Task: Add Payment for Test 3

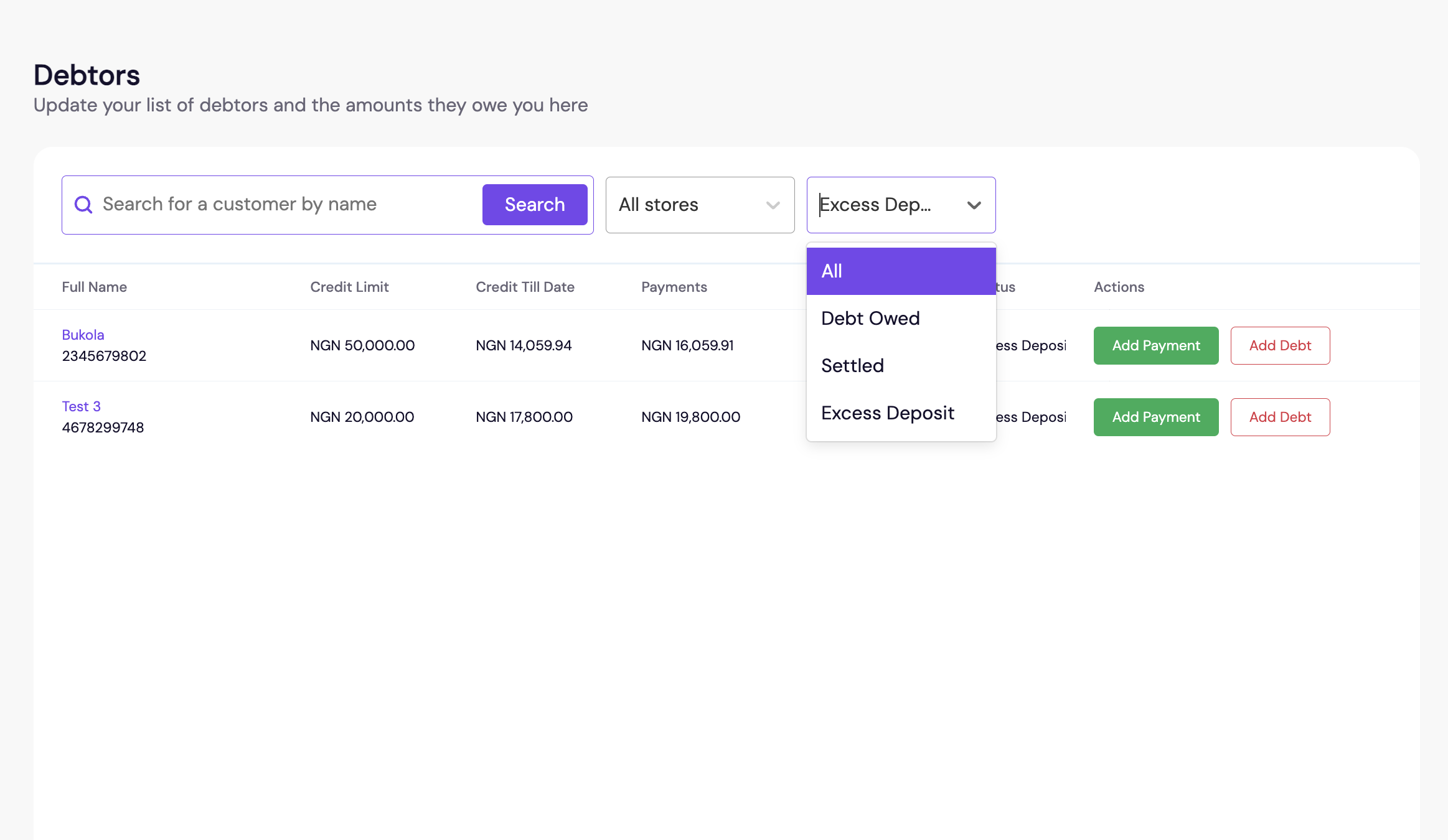Action: (x=1155, y=417)
